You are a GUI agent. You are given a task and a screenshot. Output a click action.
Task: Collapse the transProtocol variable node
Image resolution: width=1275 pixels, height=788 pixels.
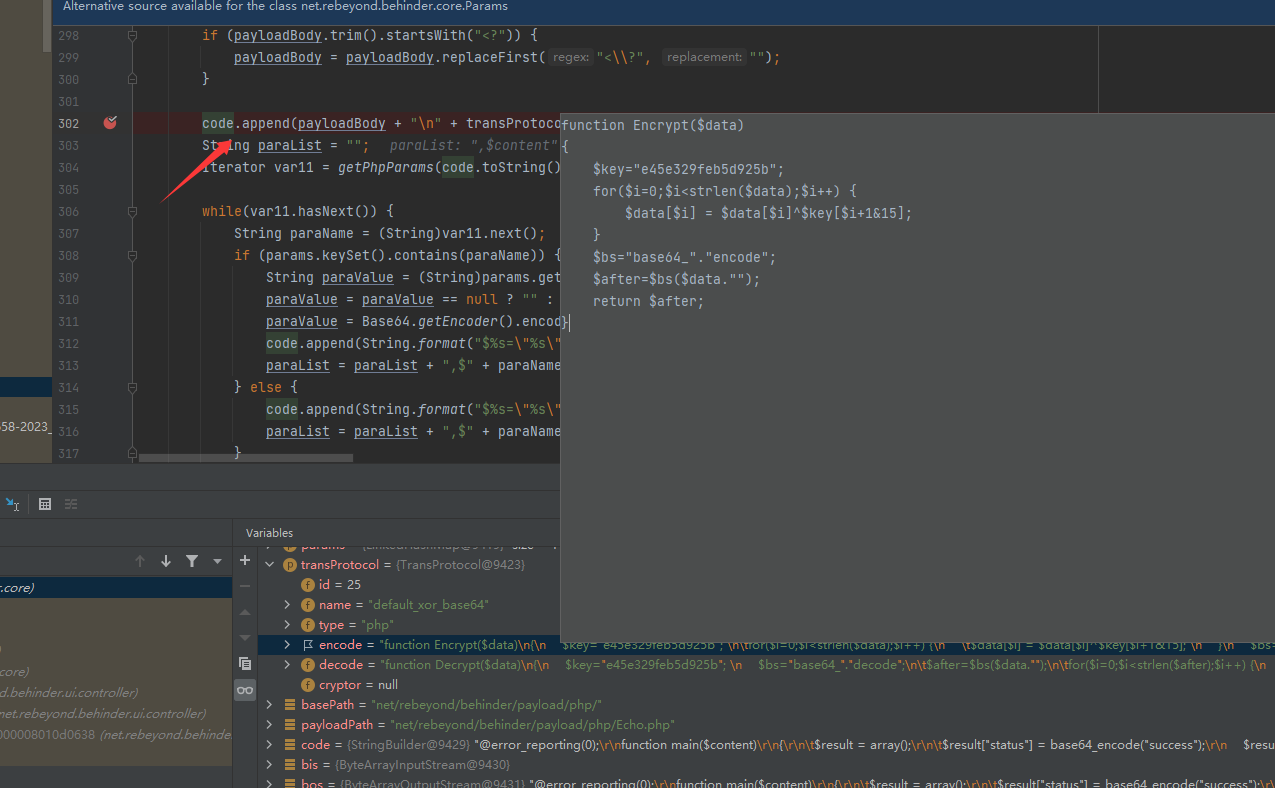[x=270, y=565]
